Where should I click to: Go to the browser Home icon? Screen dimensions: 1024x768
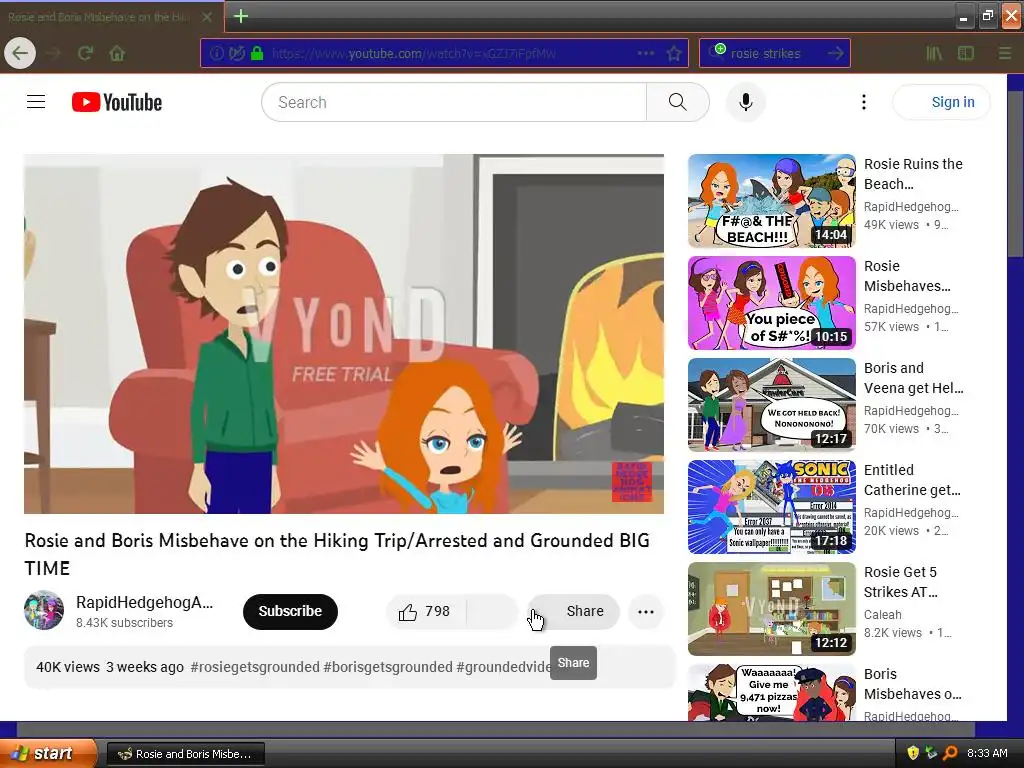[117, 53]
